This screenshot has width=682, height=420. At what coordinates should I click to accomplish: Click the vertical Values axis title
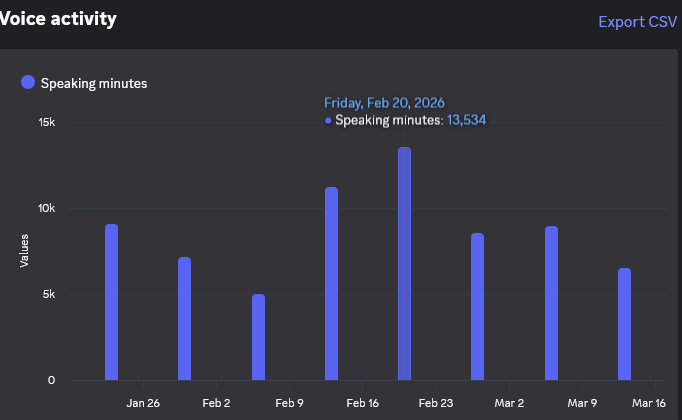tap(24, 250)
